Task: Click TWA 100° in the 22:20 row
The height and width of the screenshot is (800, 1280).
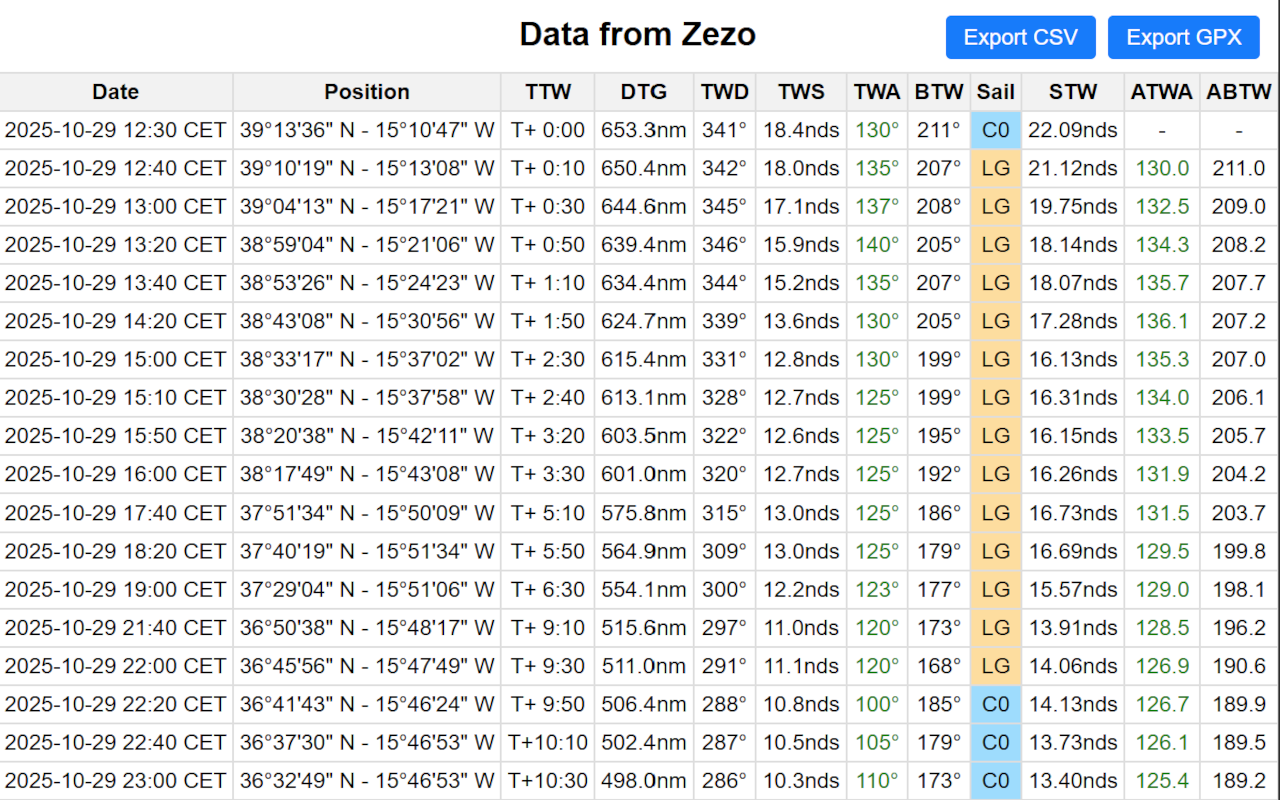Action: pyautogui.click(x=877, y=704)
